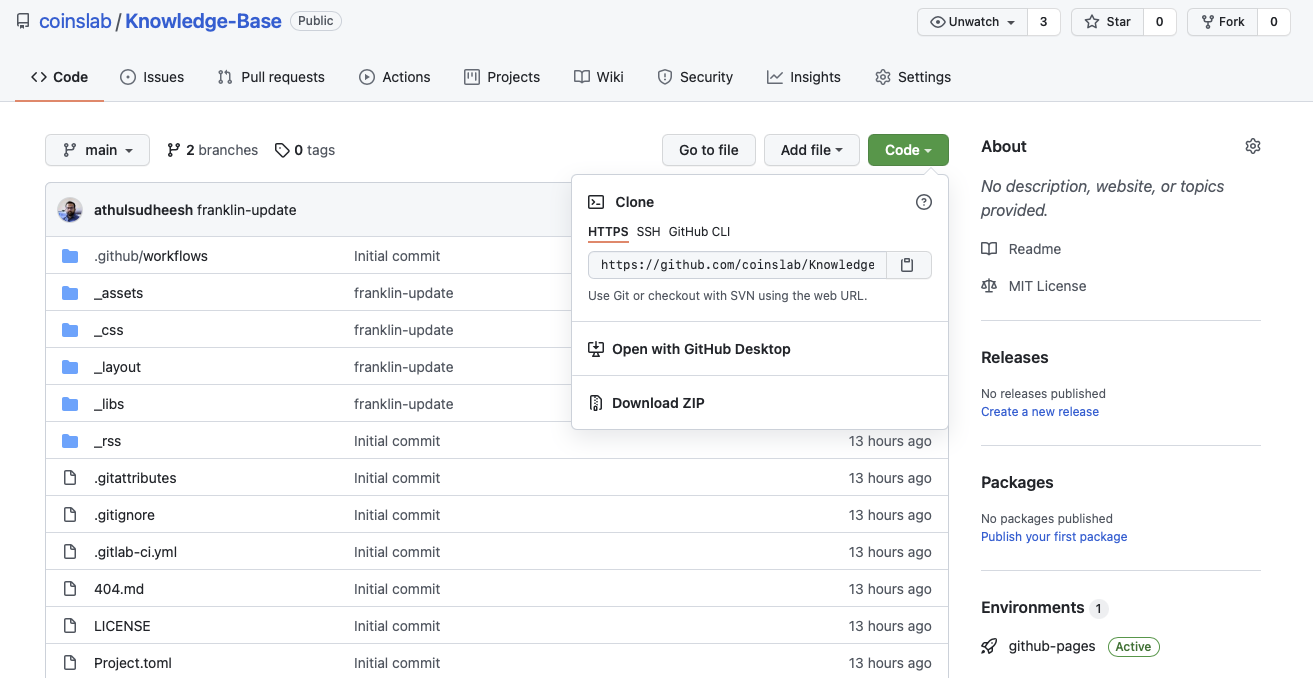Expand the Add file dropdown
This screenshot has height=678, width=1313.
point(811,150)
